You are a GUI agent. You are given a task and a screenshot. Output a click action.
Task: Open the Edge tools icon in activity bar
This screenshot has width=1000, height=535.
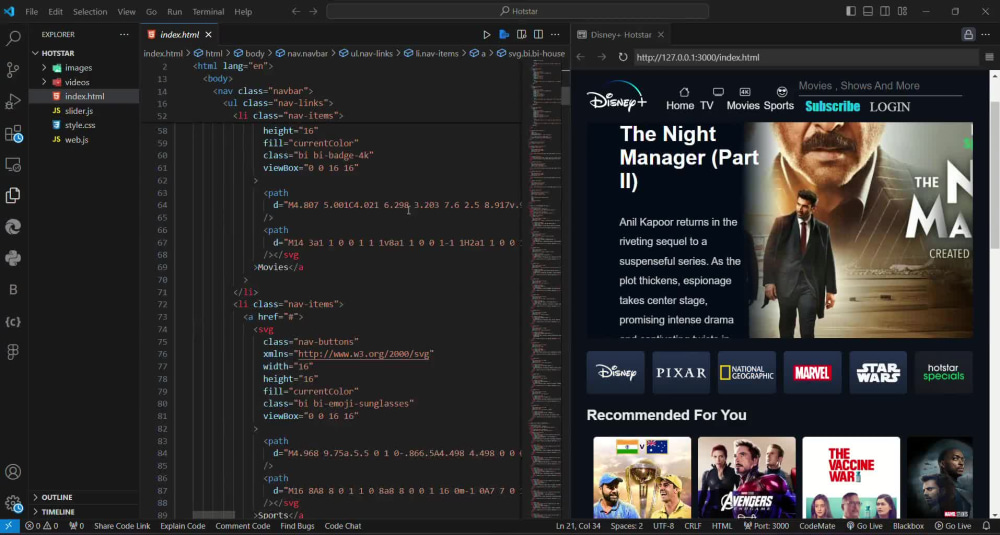(x=13, y=226)
